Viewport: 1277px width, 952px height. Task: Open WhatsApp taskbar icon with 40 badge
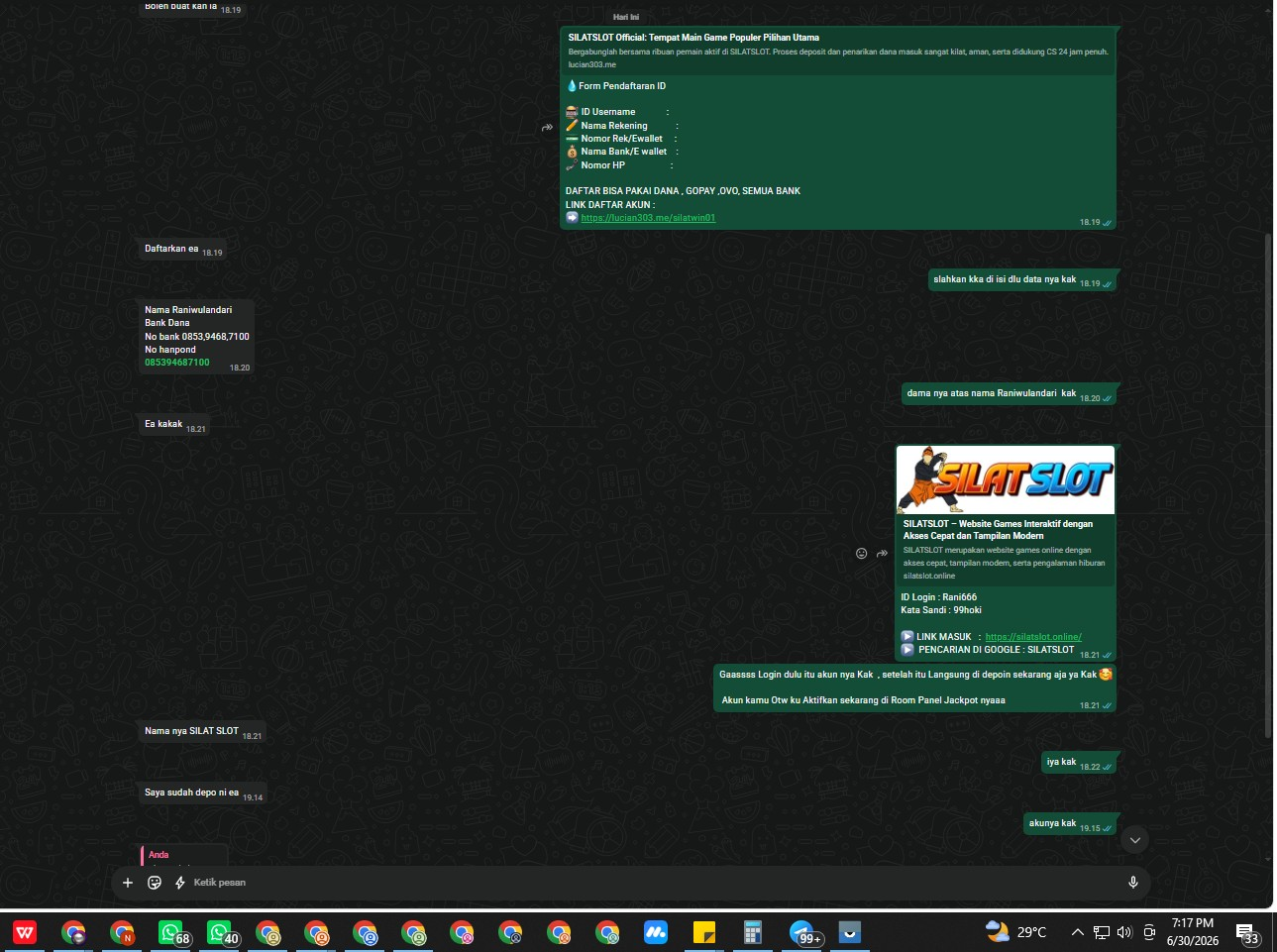[221, 932]
